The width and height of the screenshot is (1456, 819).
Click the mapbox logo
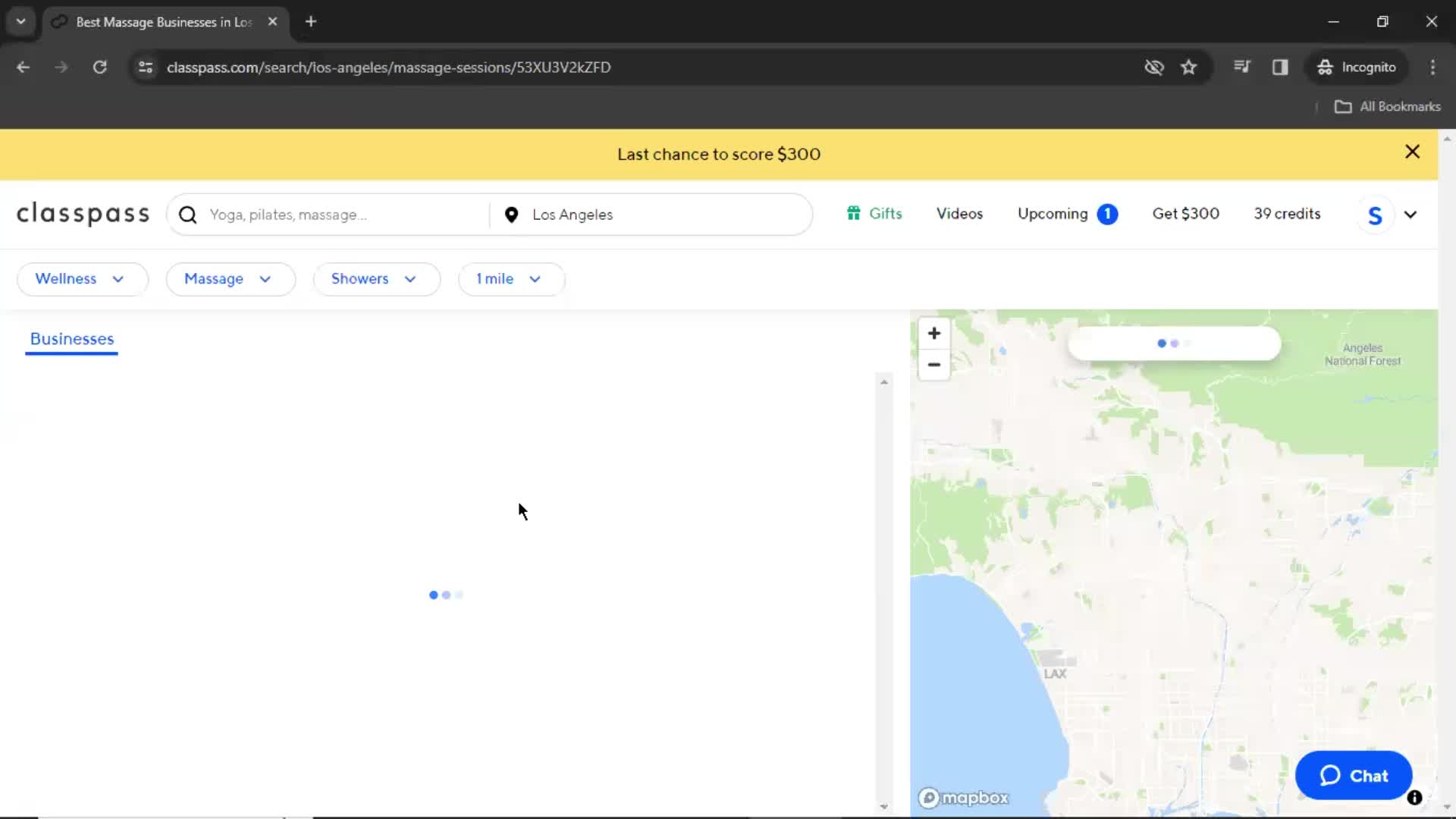point(964,798)
